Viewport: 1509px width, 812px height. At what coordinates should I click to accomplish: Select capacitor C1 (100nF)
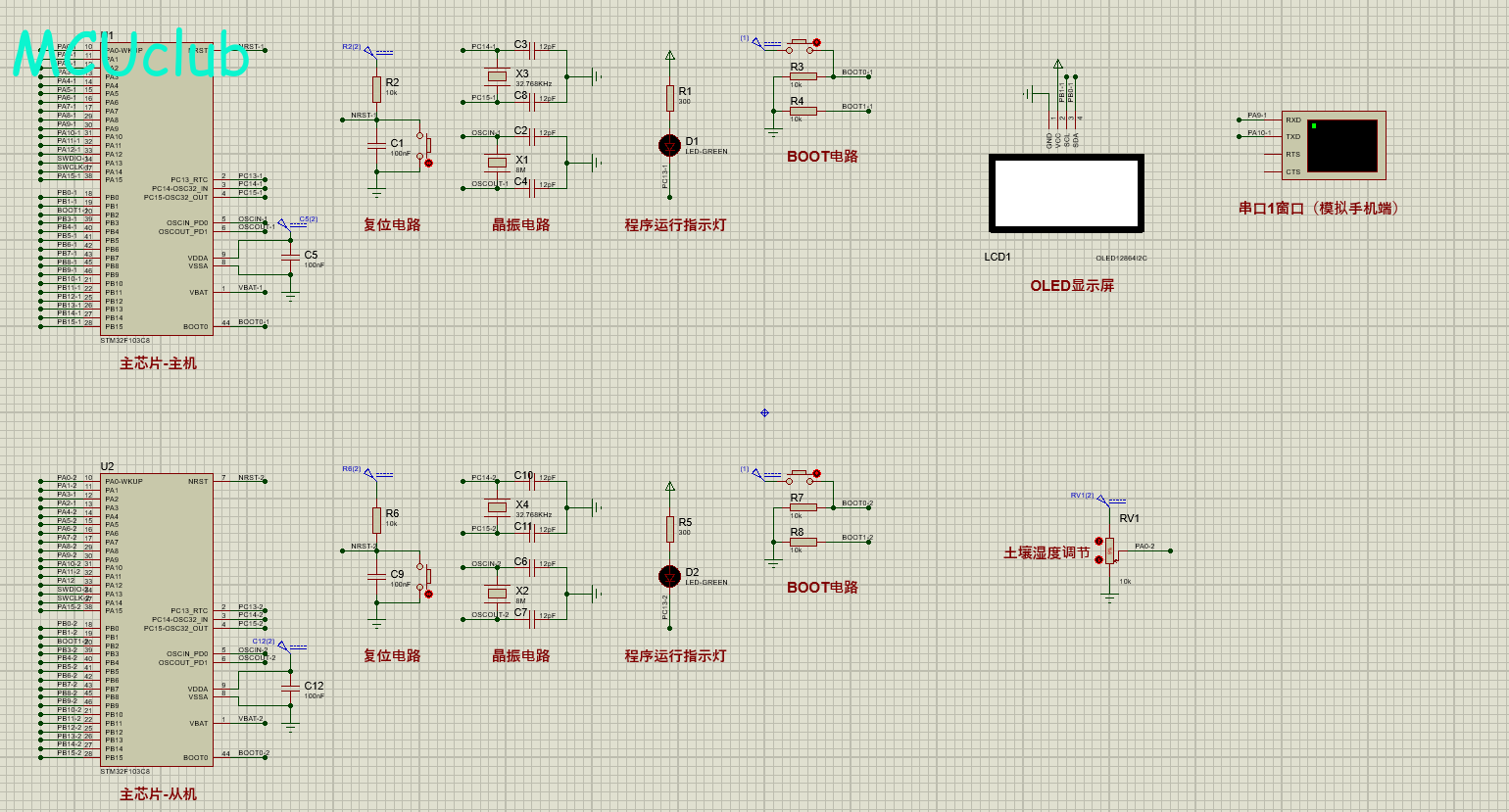(x=376, y=144)
